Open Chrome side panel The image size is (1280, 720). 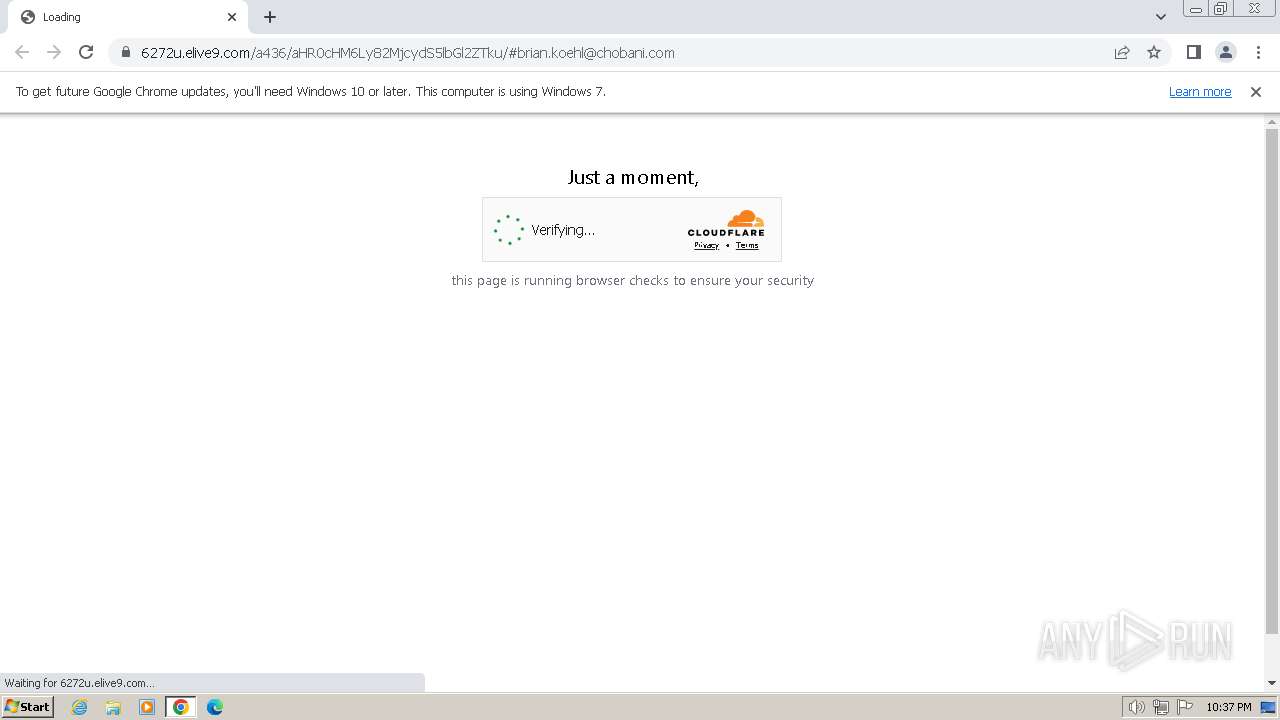coord(1193,52)
